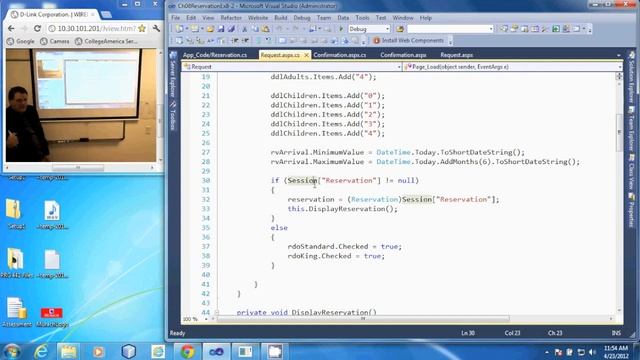Screen dimensions: 640x360
Task: Bookmark page with Chrome star icon
Action: [x=142, y=29]
